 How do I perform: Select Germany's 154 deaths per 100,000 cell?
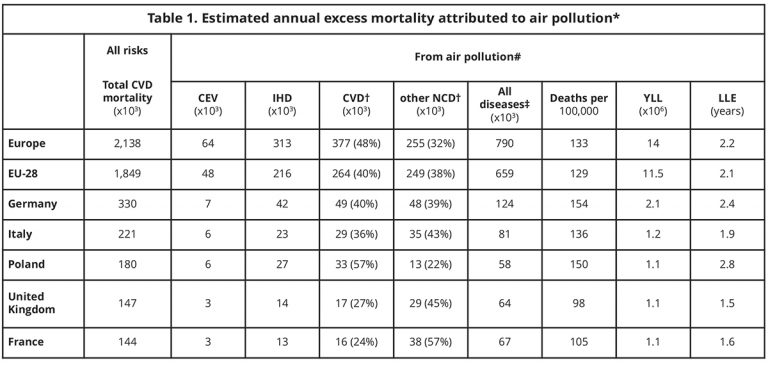(x=579, y=204)
